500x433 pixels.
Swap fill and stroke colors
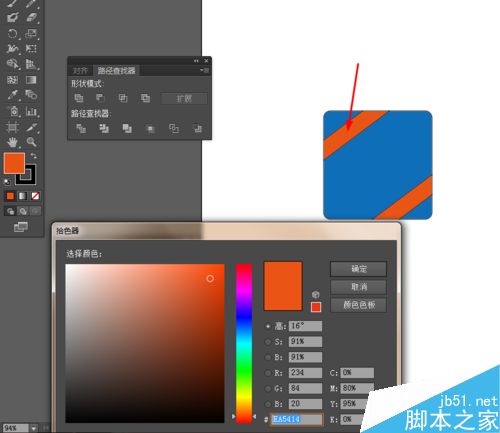33,156
